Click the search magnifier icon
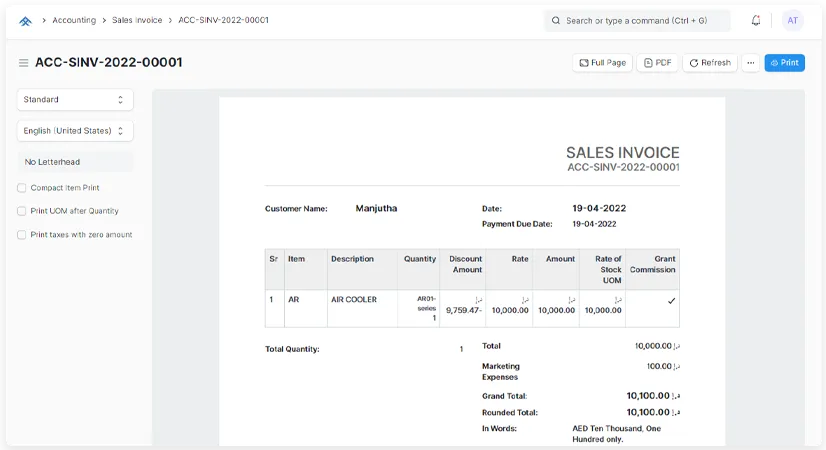Viewport: 826px width, 450px height. (555, 20)
